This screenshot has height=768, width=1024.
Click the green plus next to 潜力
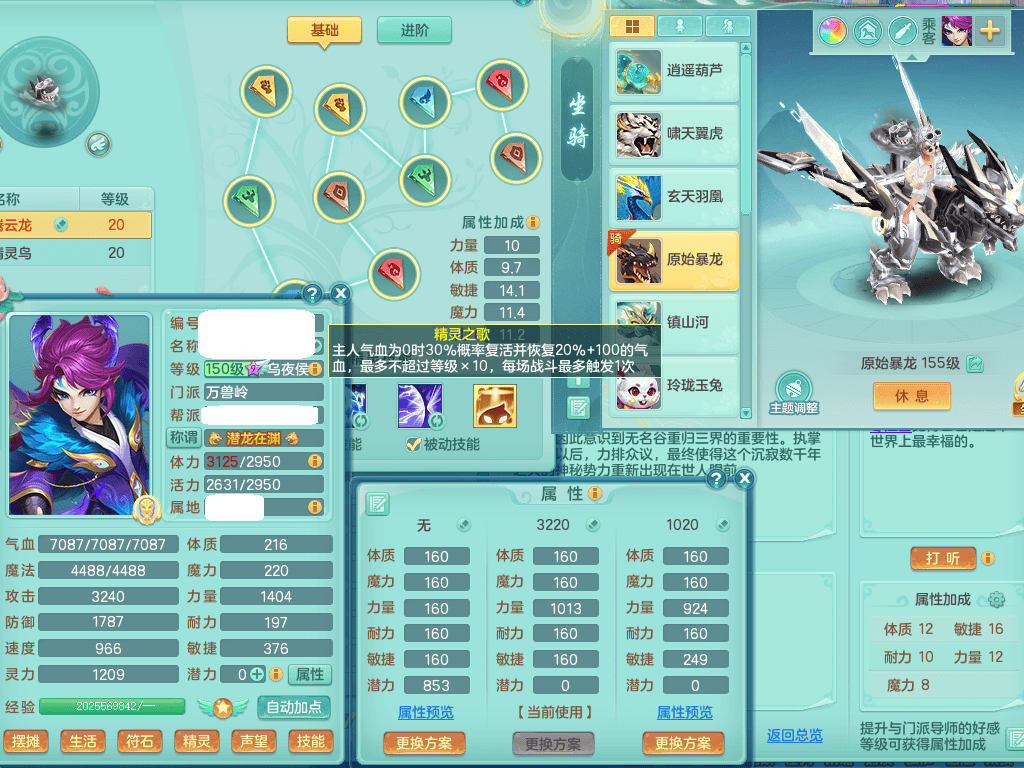(257, 675)
